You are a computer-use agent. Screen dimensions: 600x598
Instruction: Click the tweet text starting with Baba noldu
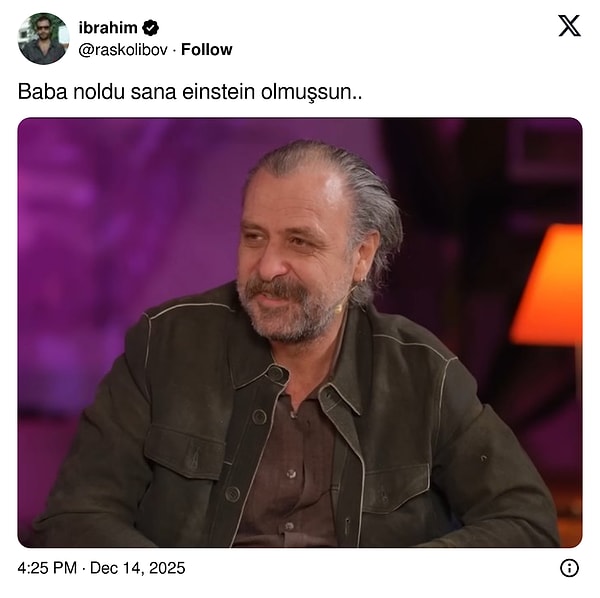pyautogui.click(x=189, y=92)
